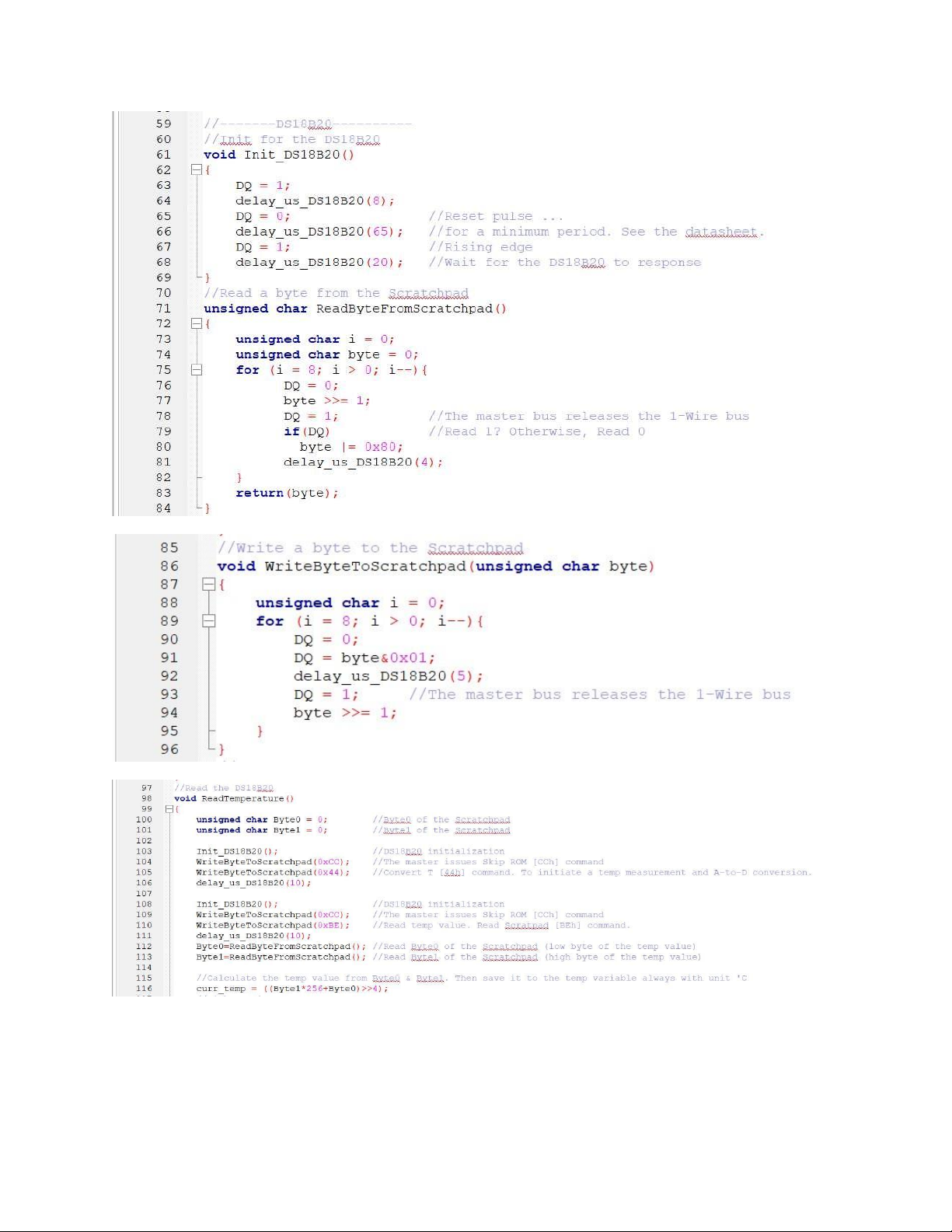
Task: Collapse the WriteByteToScratchpad fold marker at line 87
Action: tap(208, 585)
